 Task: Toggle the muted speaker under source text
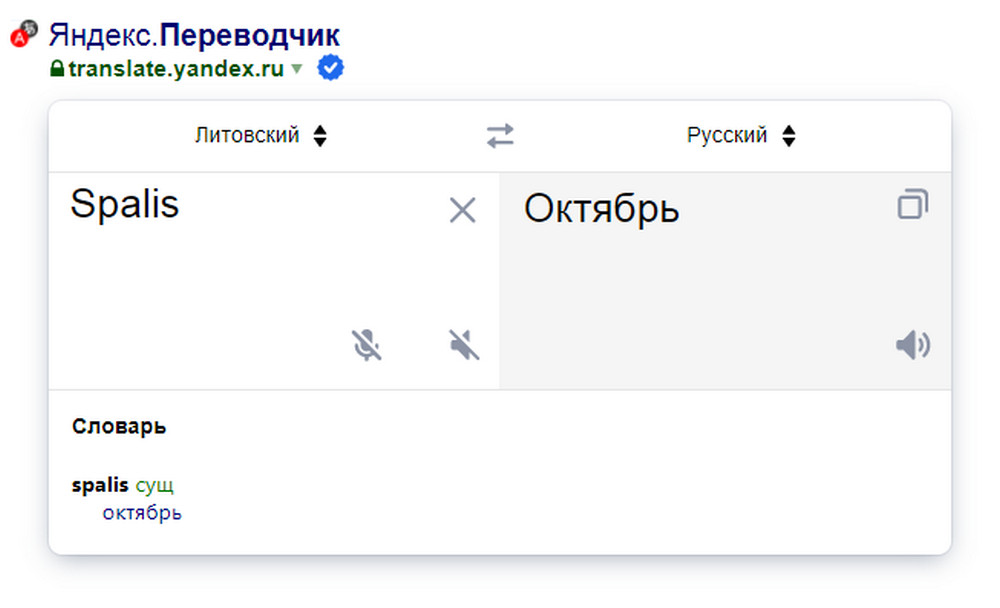464,345
